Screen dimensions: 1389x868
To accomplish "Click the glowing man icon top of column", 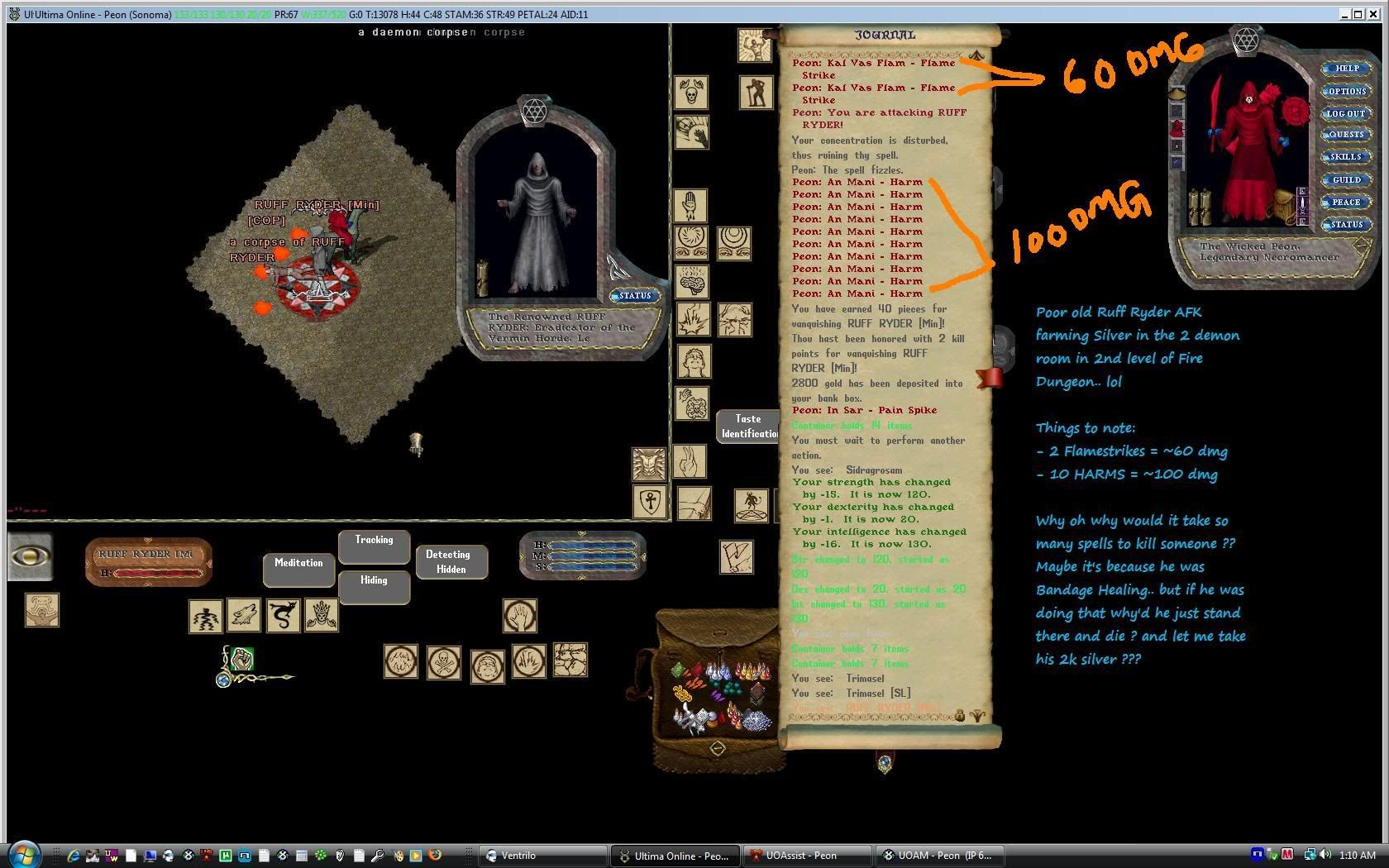I will click(754, 45).
